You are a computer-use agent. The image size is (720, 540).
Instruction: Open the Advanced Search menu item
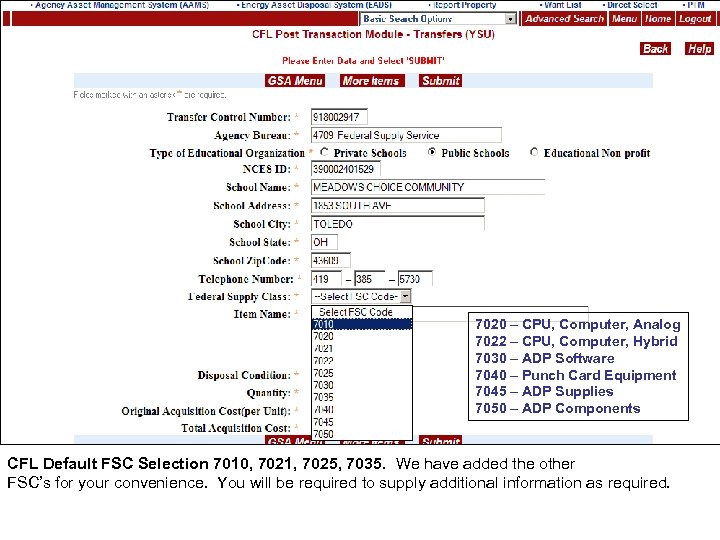point(564,19)
